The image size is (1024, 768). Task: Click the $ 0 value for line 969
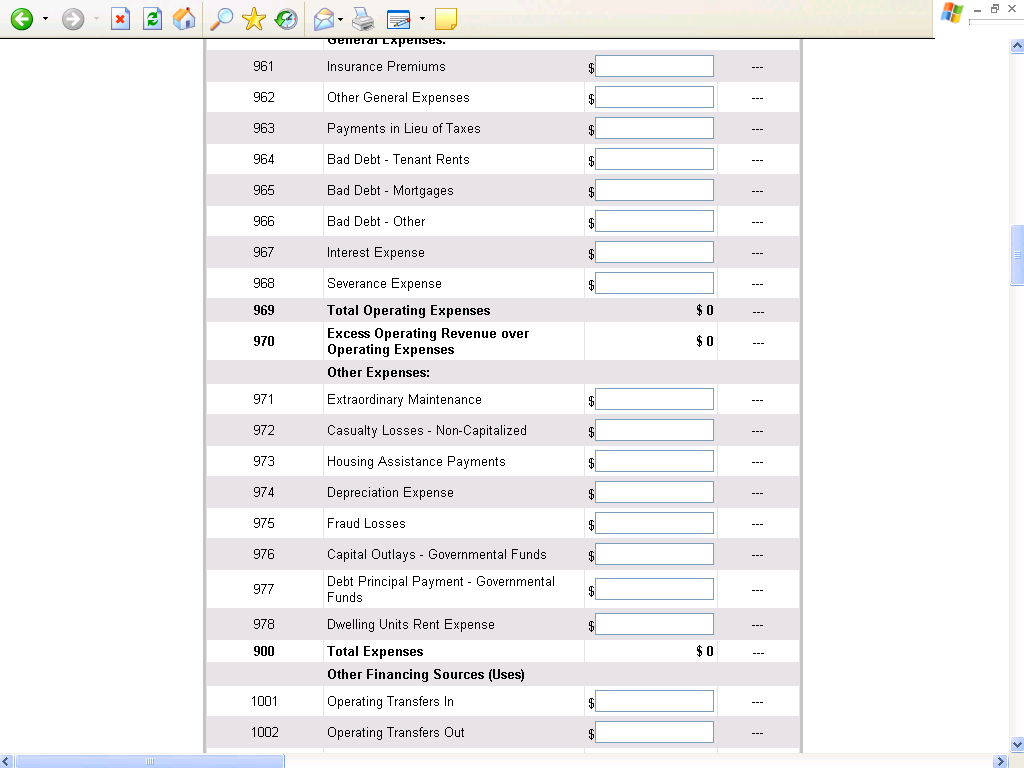pyautogui.click(x=705, y=310)
